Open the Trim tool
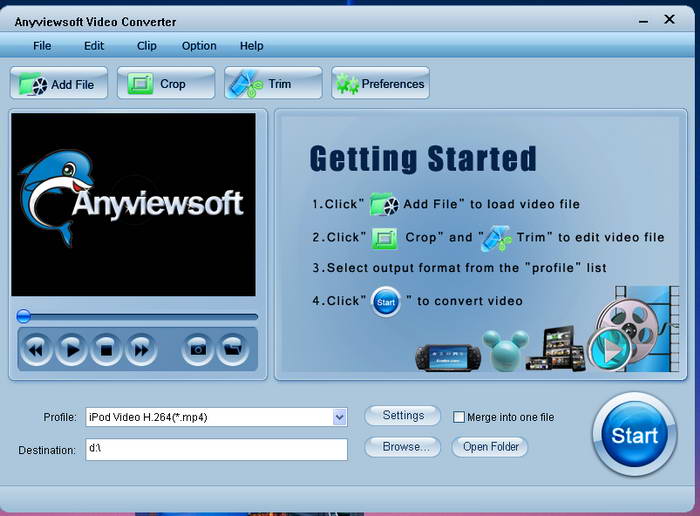This screenshot has height=516, width=700. (273, 84)
